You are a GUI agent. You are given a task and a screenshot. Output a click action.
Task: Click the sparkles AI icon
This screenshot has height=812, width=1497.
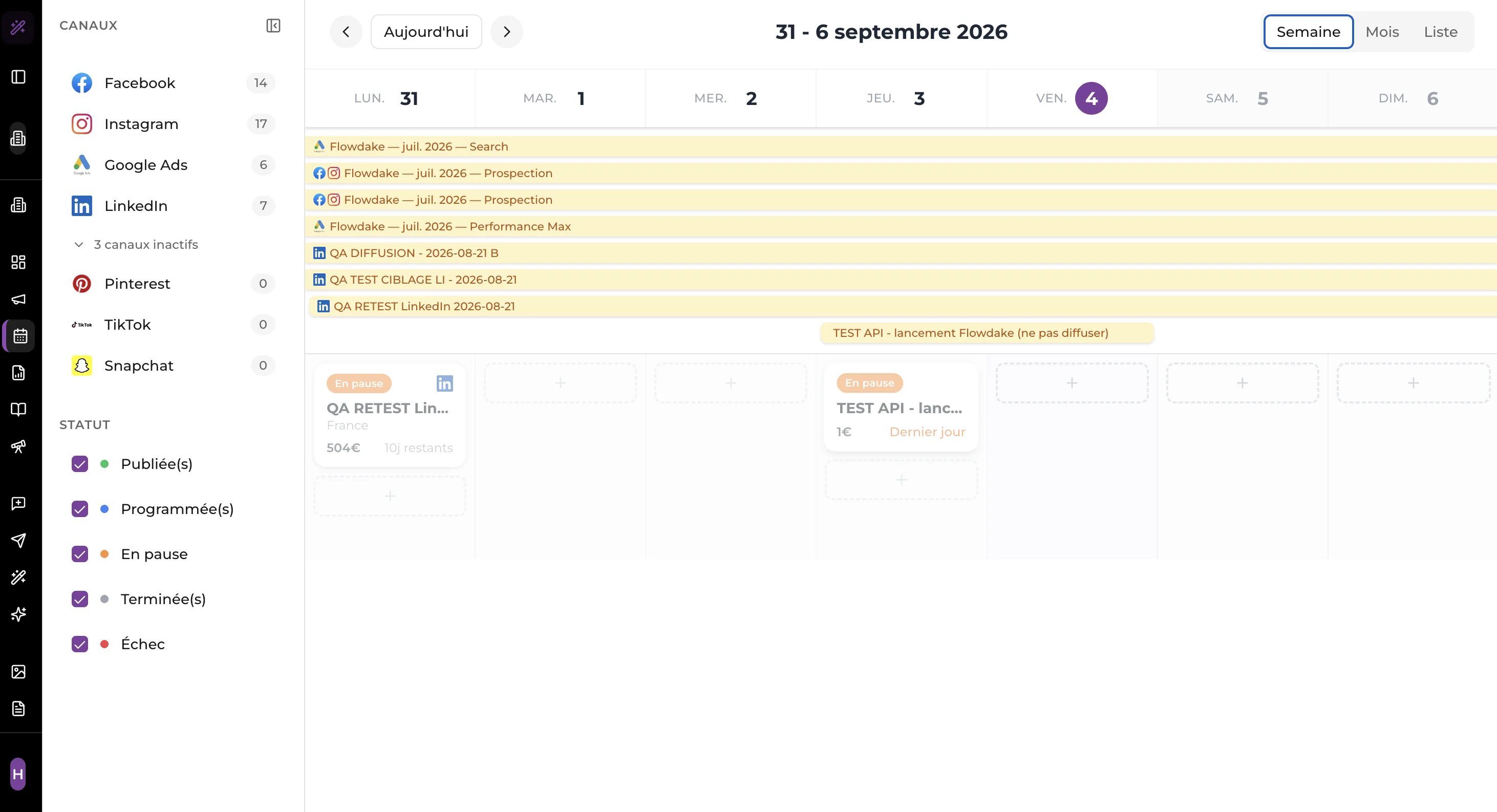click(18, 614)
